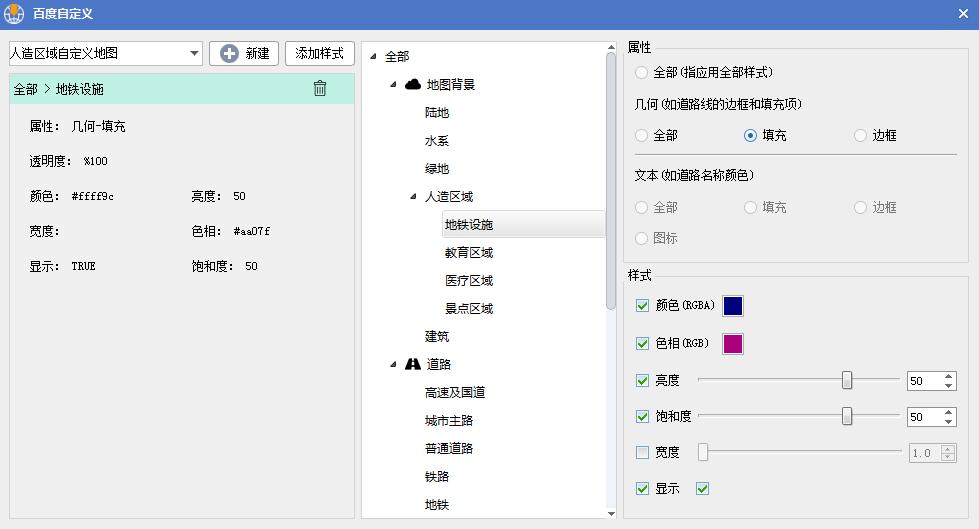The height and width of the screenshot is (529, 979).
Task: Select the 全部 > 地铁设施 style header
Action: 182,89
